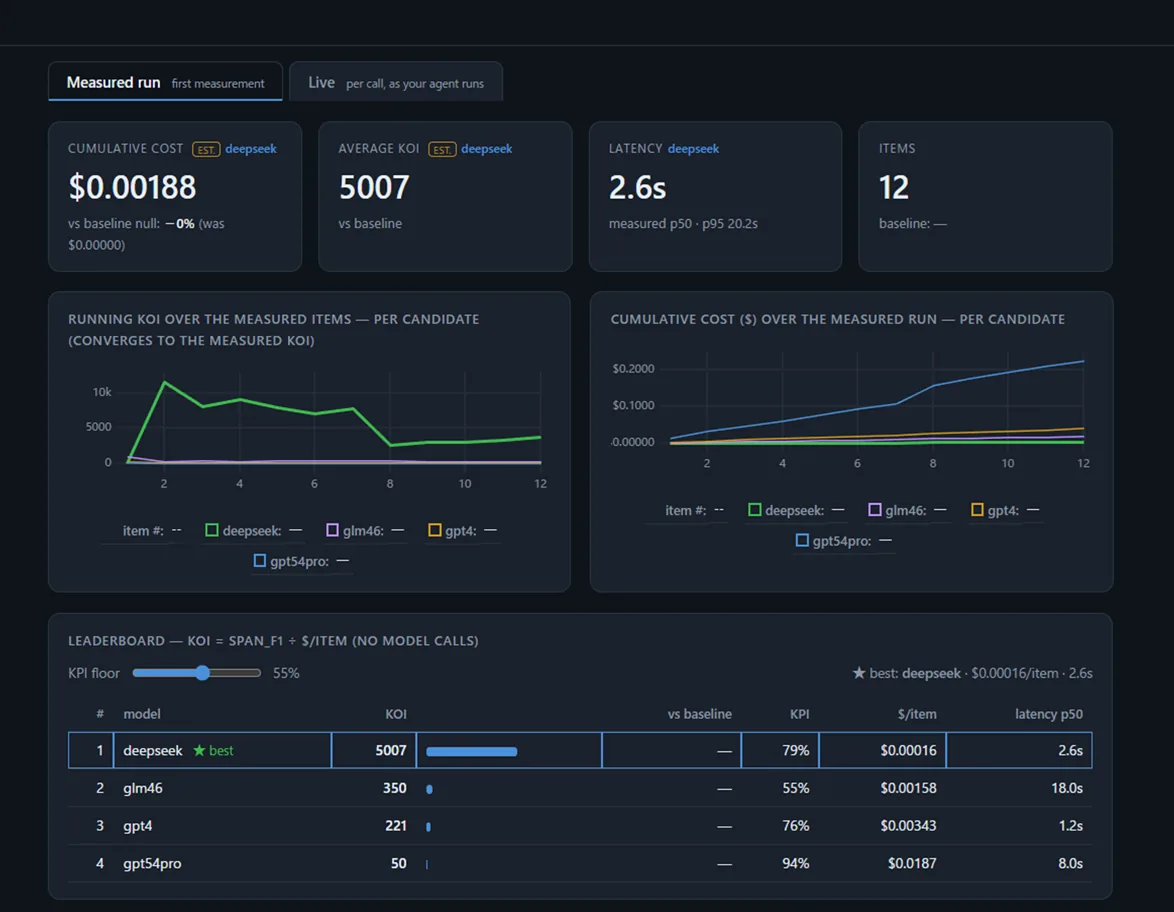Click the 1.2s latency cell
The height and width of the screenshot is (912, 1174).
(x=1071, y=826)
